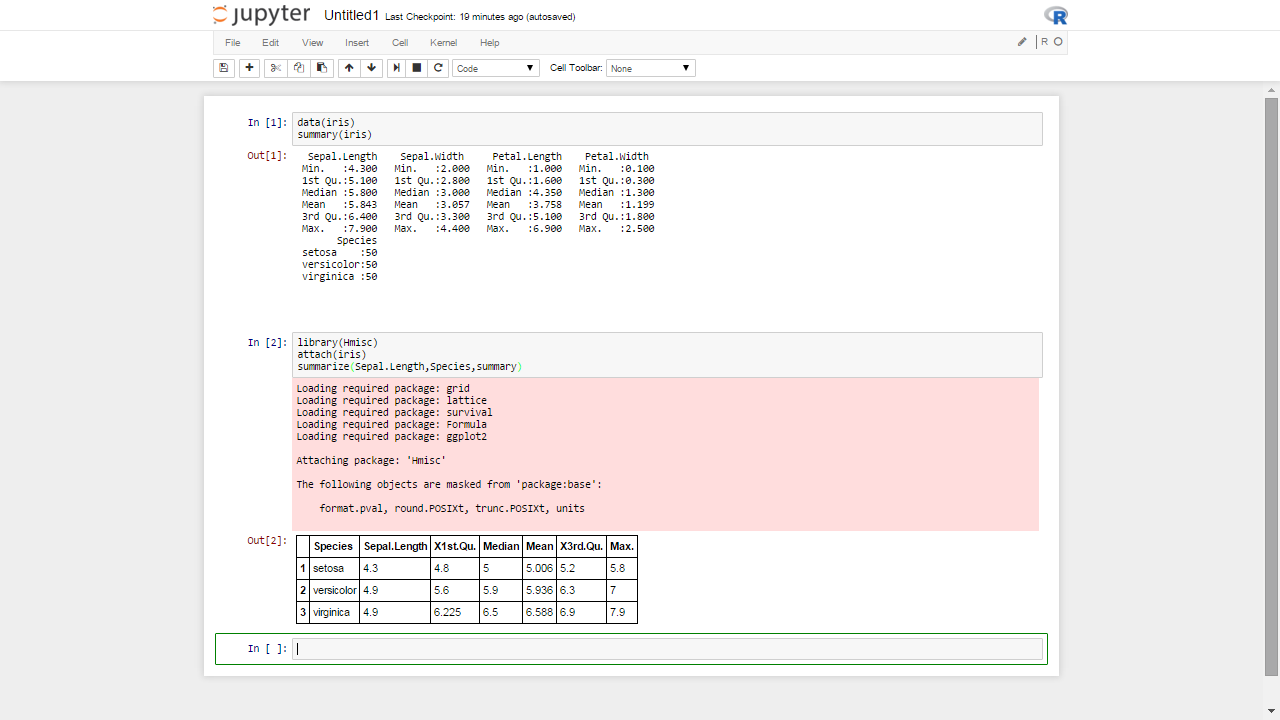Rename notebook by clicking Untitled1 title

[351, 16]
